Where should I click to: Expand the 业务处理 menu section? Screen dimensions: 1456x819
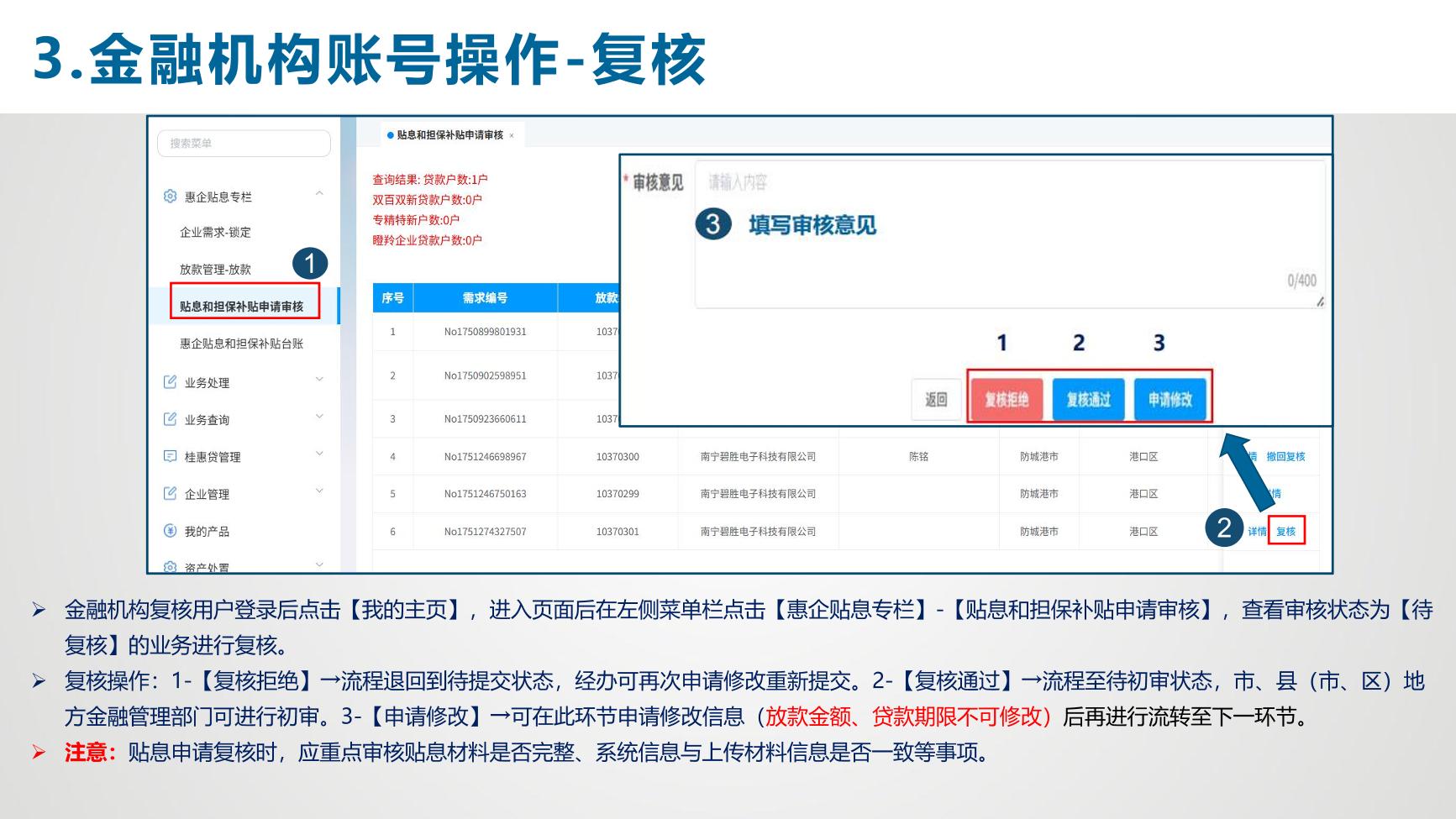[x=319, y=380]
